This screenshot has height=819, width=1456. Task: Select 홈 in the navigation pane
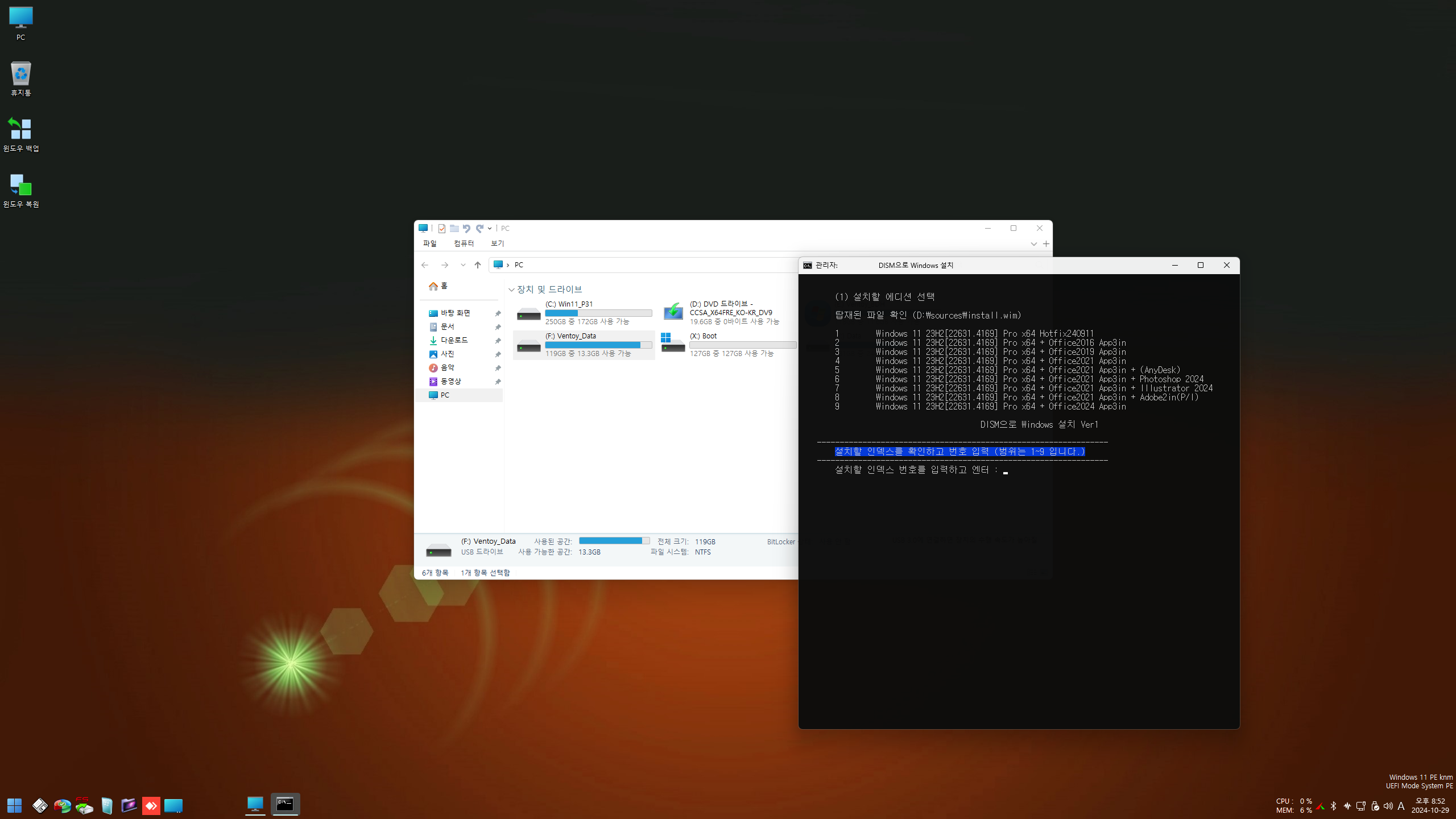click(439, 286)
